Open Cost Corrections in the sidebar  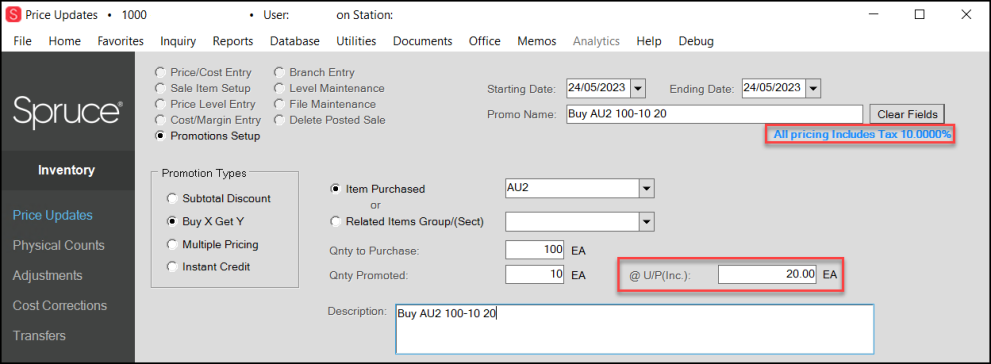(60, 305)
